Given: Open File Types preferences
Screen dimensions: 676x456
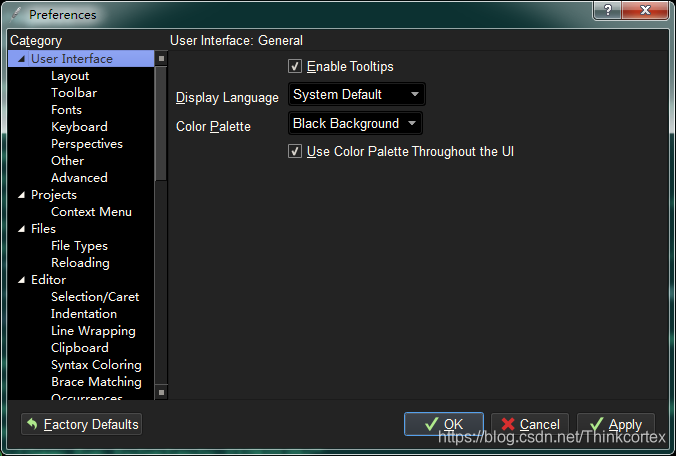Looking at the screenshot, I should 79,246.
